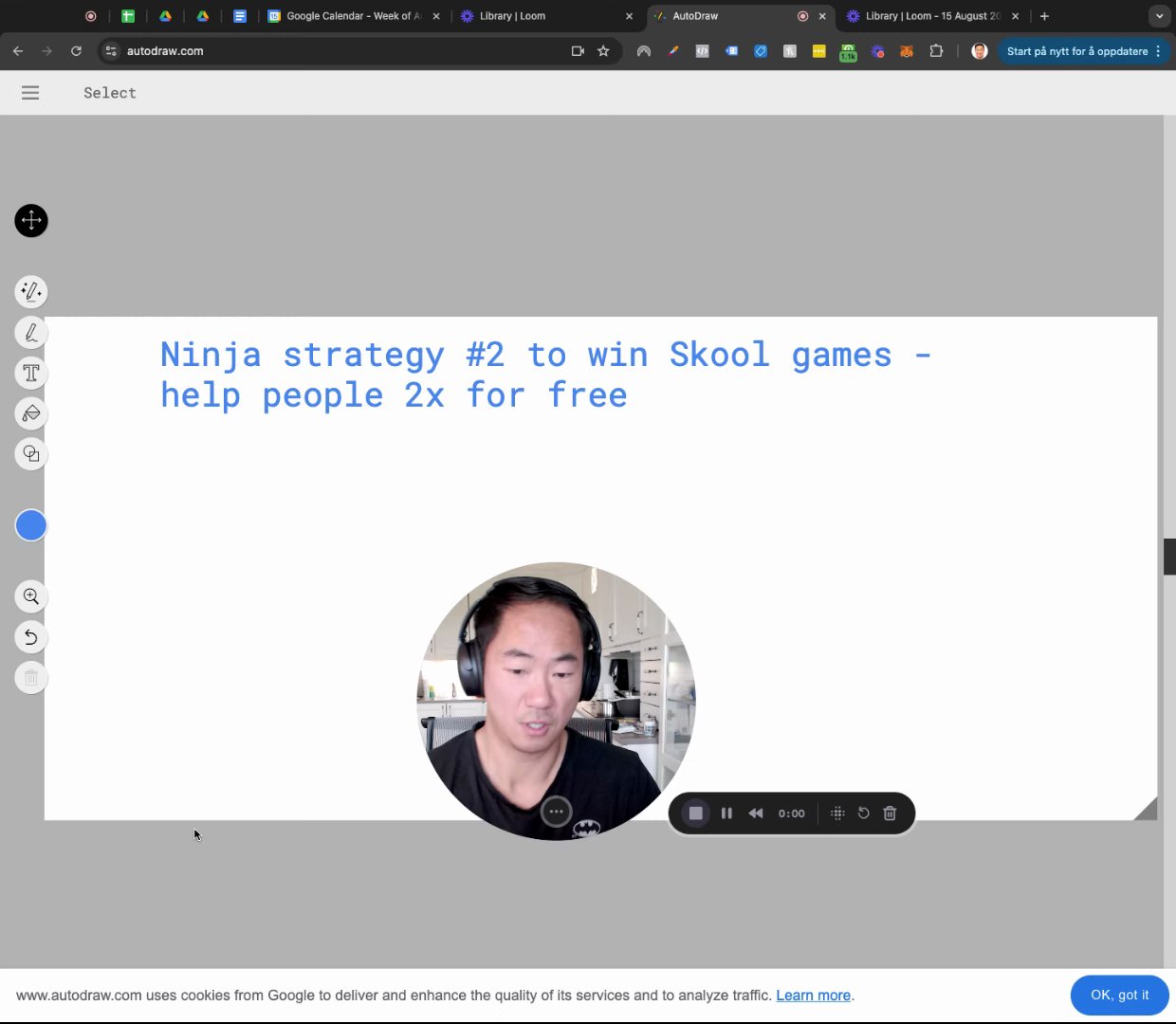
Task: Open the MetaMask fox extension
Action: pyautogui.click(x=907, y=51)
